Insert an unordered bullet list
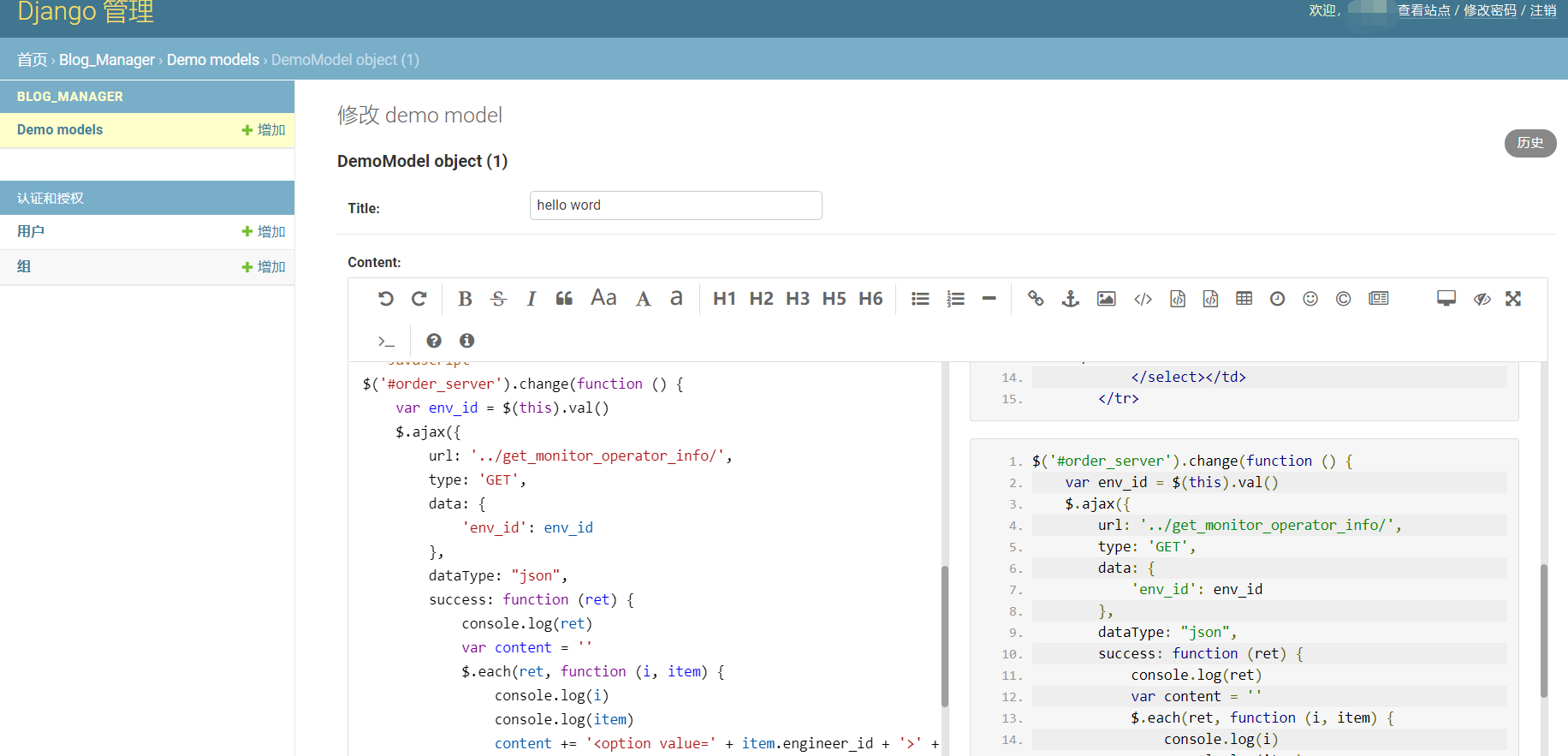This screenshot has height=756, width=1568. pyautogui.click(x=920, y=299)
